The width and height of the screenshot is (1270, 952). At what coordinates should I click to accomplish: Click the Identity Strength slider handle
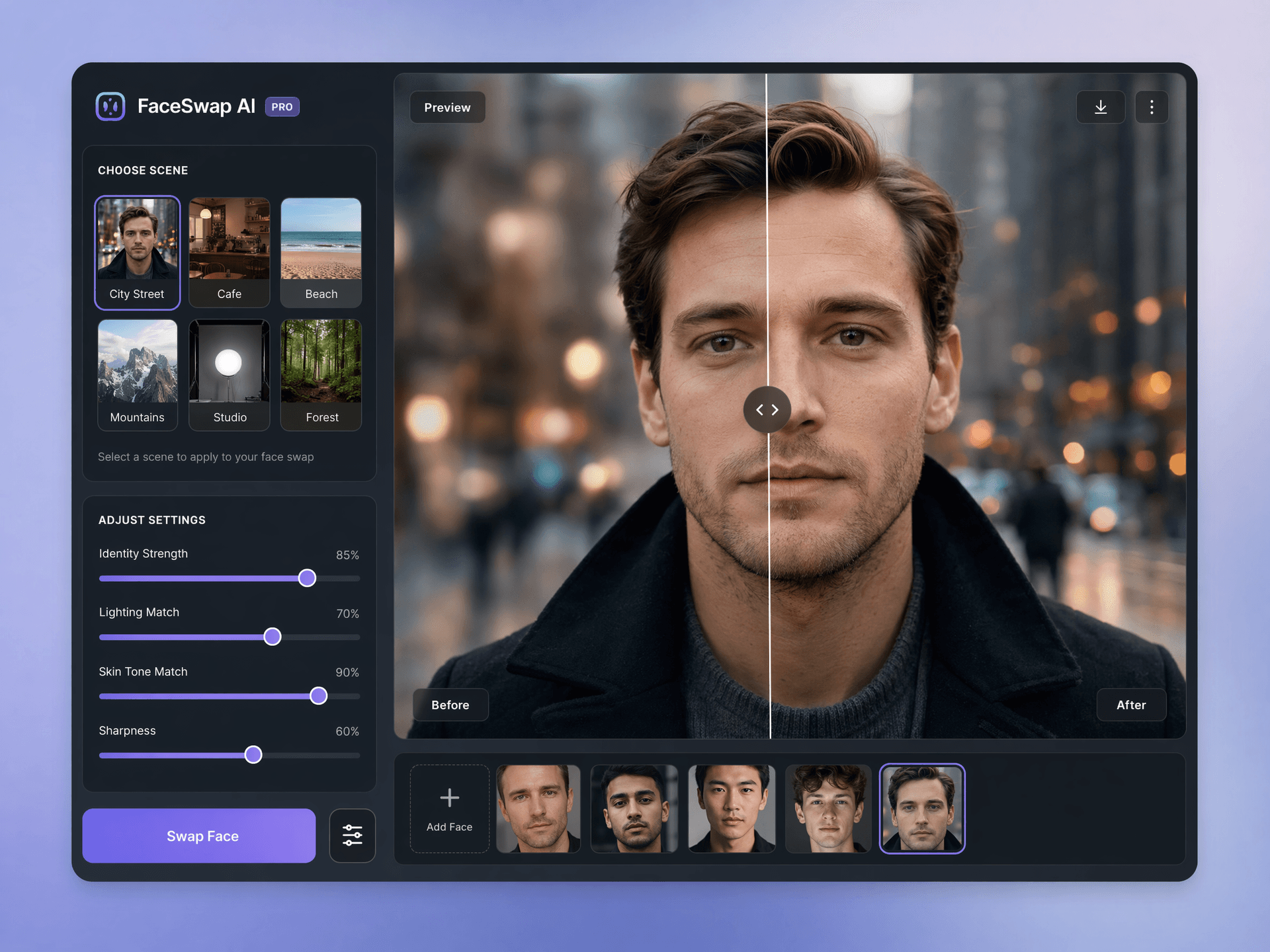(307, 578)
